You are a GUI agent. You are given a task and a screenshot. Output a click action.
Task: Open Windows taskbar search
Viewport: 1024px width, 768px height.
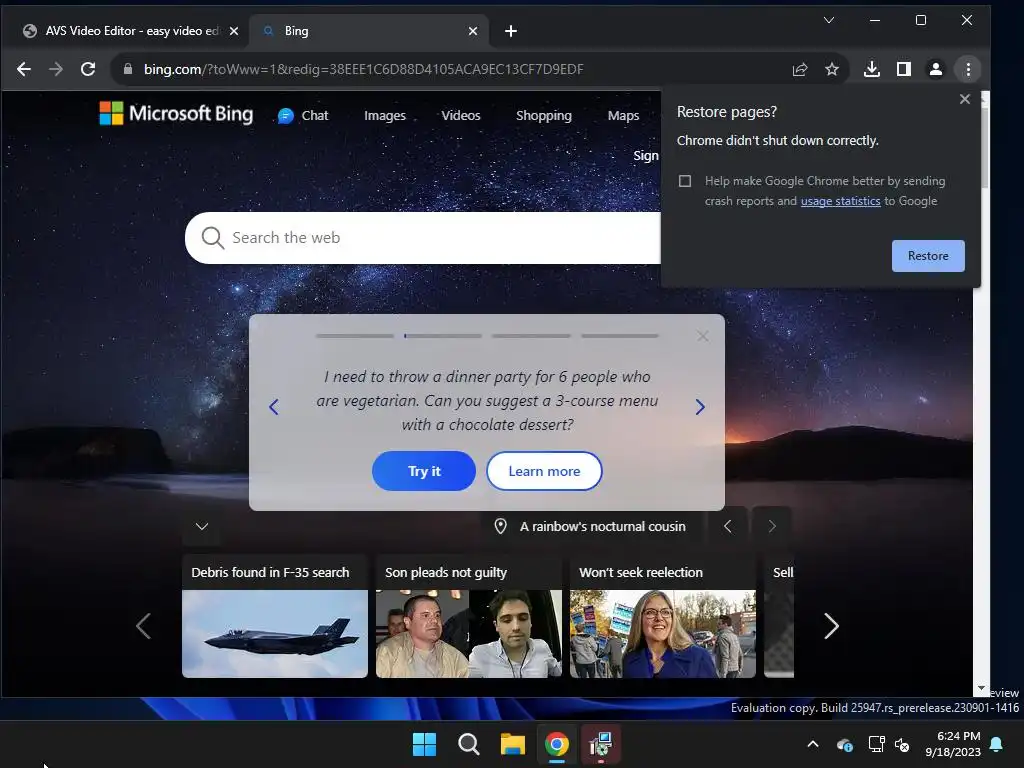coord(468,744)
